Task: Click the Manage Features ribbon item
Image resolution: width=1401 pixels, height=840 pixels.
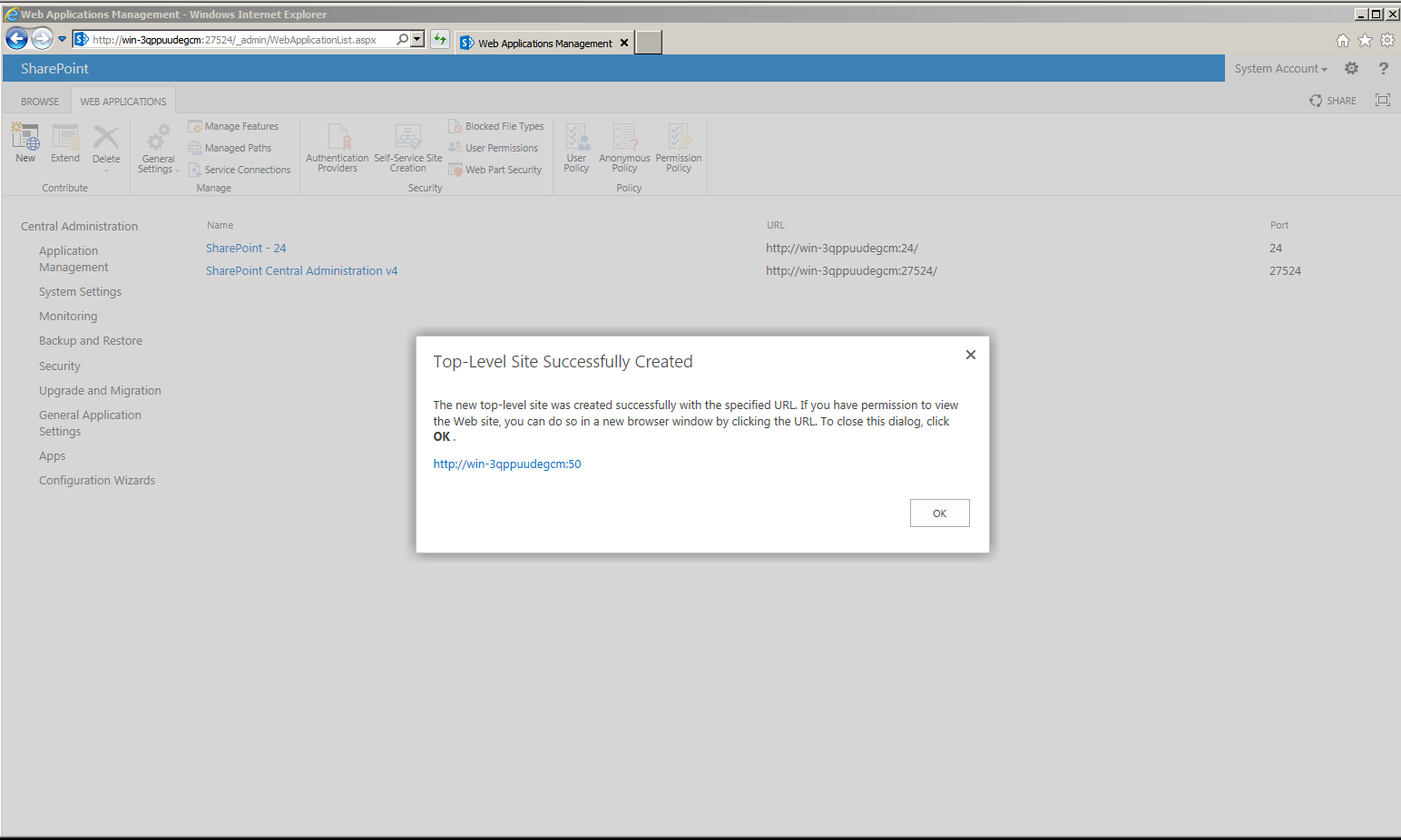Action: (233, 126)
